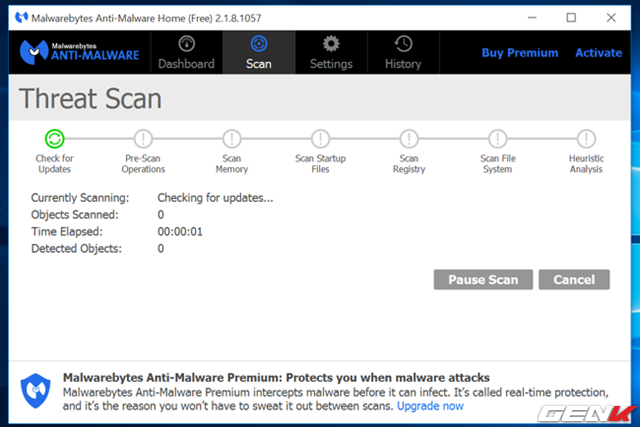Click the "Scan Memory" step label
This screenshot has height=427, width=640.
pyautogui.click(x=231, y=164)
